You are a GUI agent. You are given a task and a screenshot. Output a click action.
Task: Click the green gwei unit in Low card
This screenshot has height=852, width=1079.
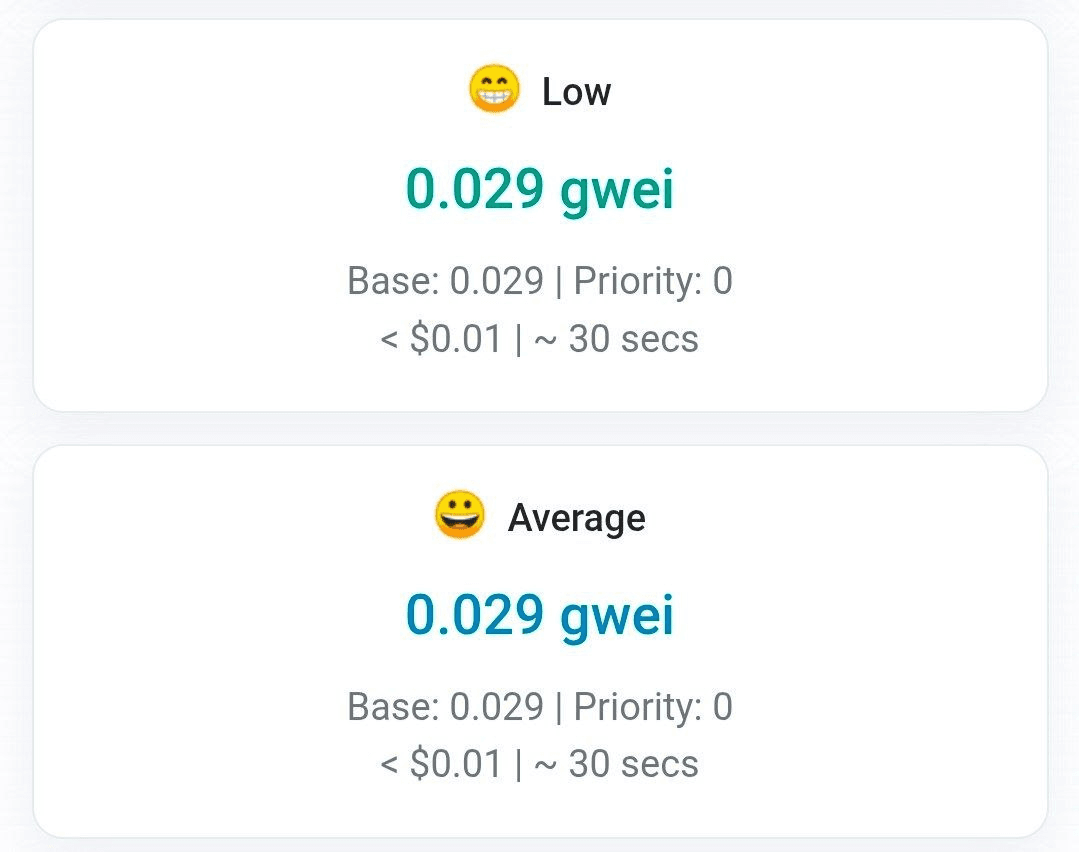click(617, 189)
